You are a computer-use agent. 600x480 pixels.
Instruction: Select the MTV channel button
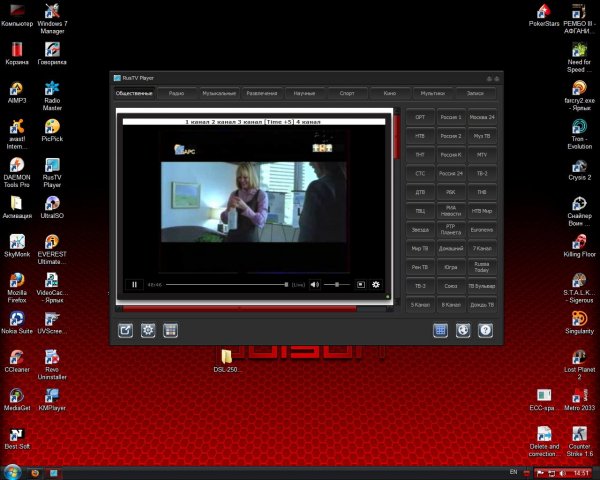pos(482,155)
